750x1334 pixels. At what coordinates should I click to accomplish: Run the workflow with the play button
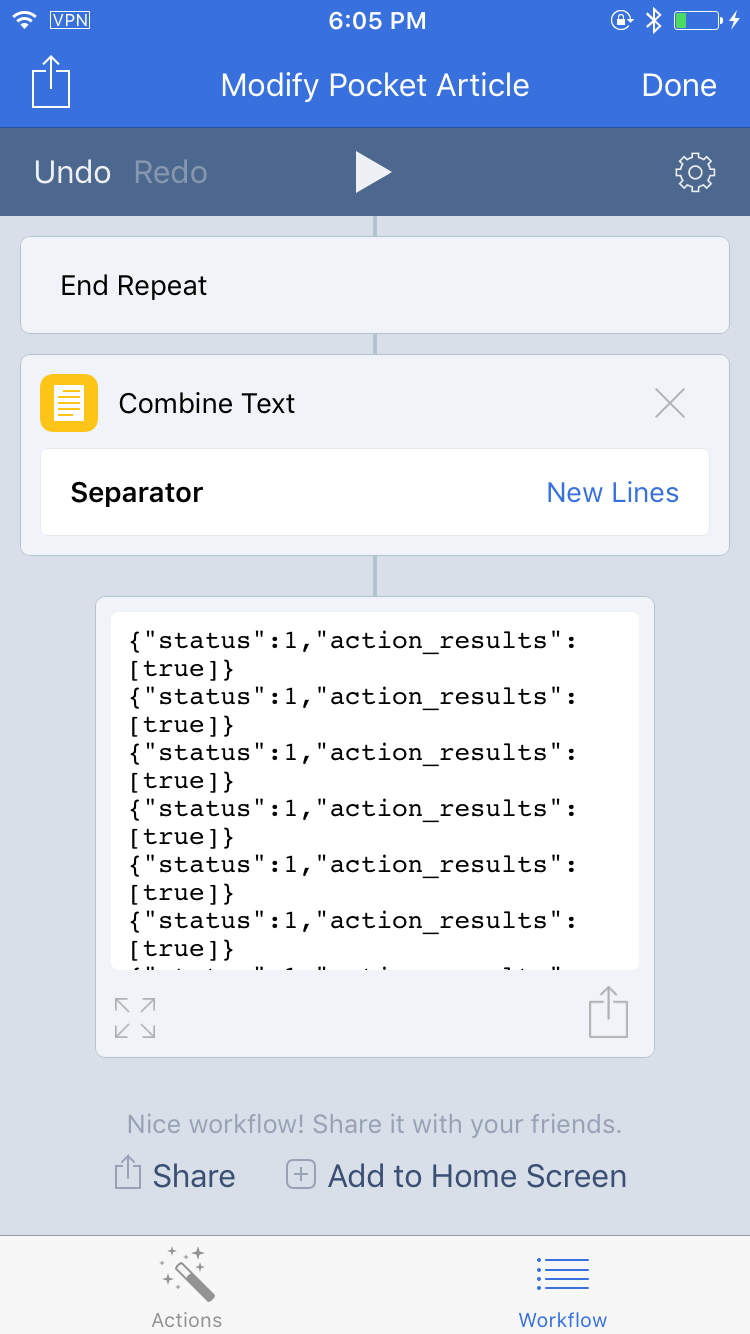(x=373, y=172)
